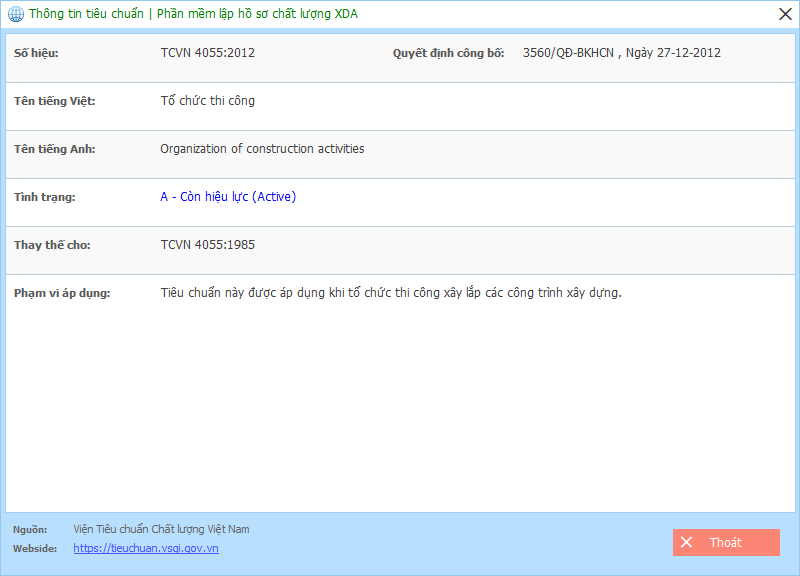Click source Viện Tiêu chuẩn Chất lượng Việt Nam
This screenshot has width=800, height=576.
tap(161, 529)
